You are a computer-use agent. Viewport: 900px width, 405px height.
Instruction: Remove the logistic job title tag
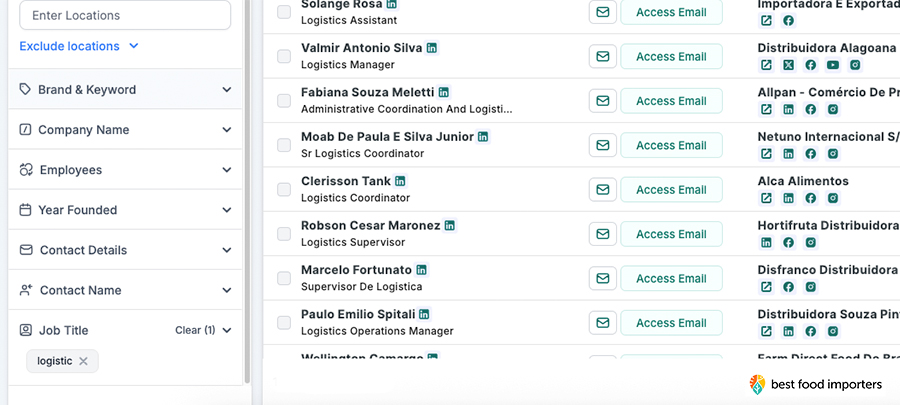pos(83,361)
